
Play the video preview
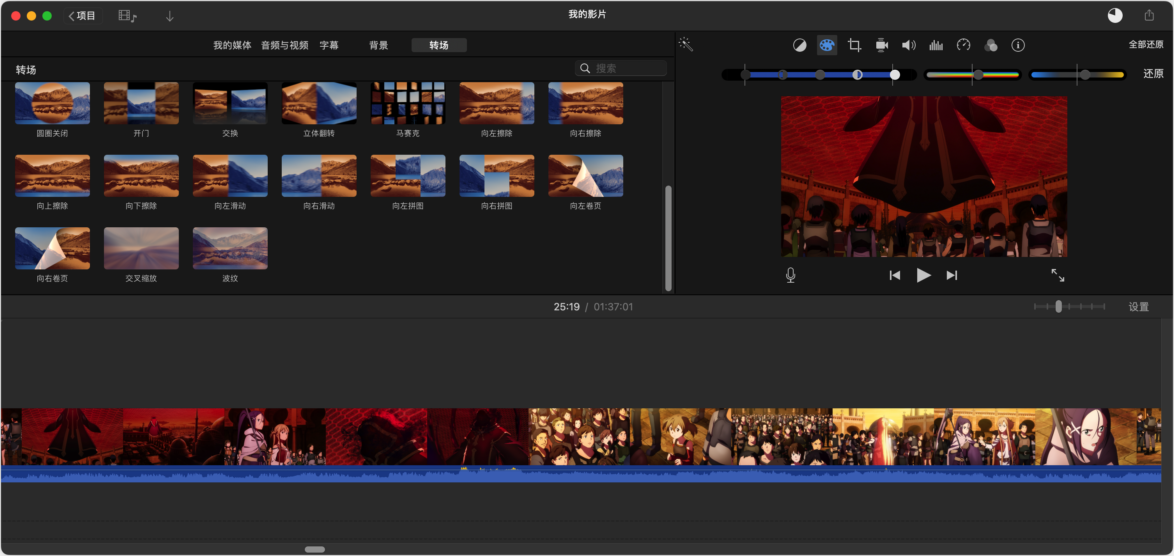click(923, 275)
